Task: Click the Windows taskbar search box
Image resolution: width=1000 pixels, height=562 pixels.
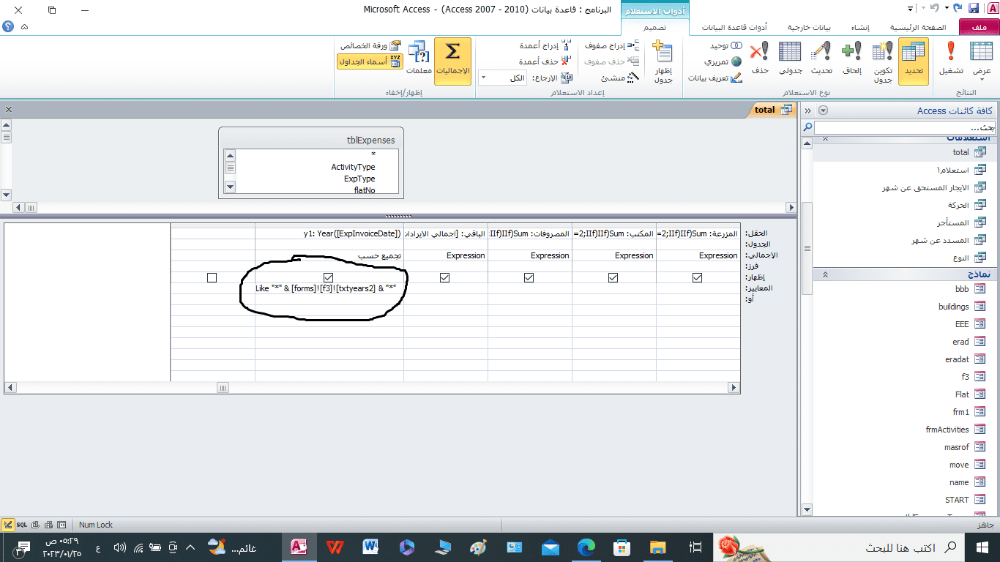Action: (839, 547)
